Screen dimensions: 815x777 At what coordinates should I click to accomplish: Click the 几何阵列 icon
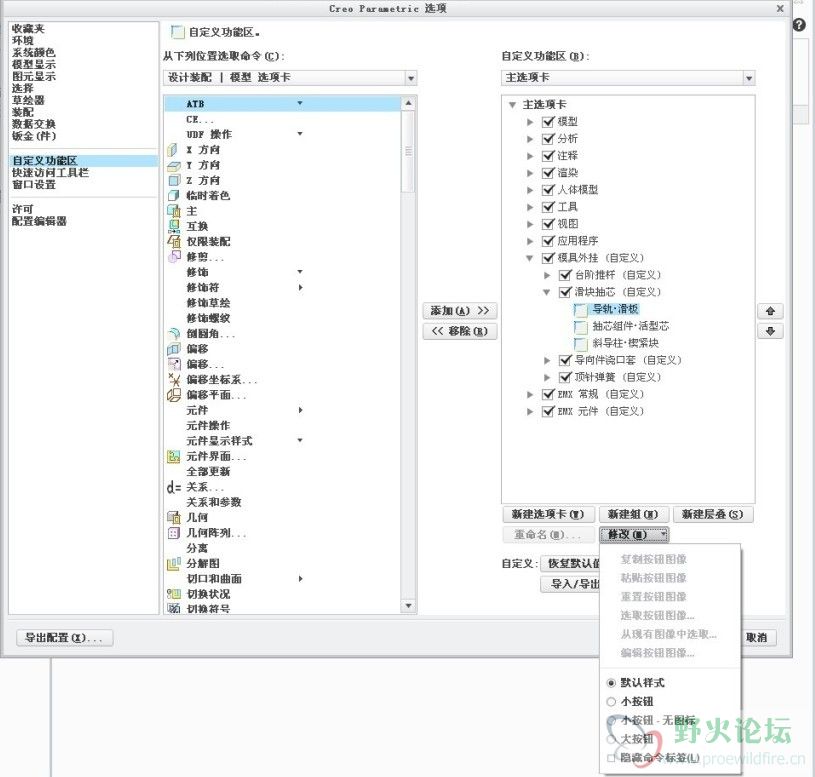[x=174, y=533]
